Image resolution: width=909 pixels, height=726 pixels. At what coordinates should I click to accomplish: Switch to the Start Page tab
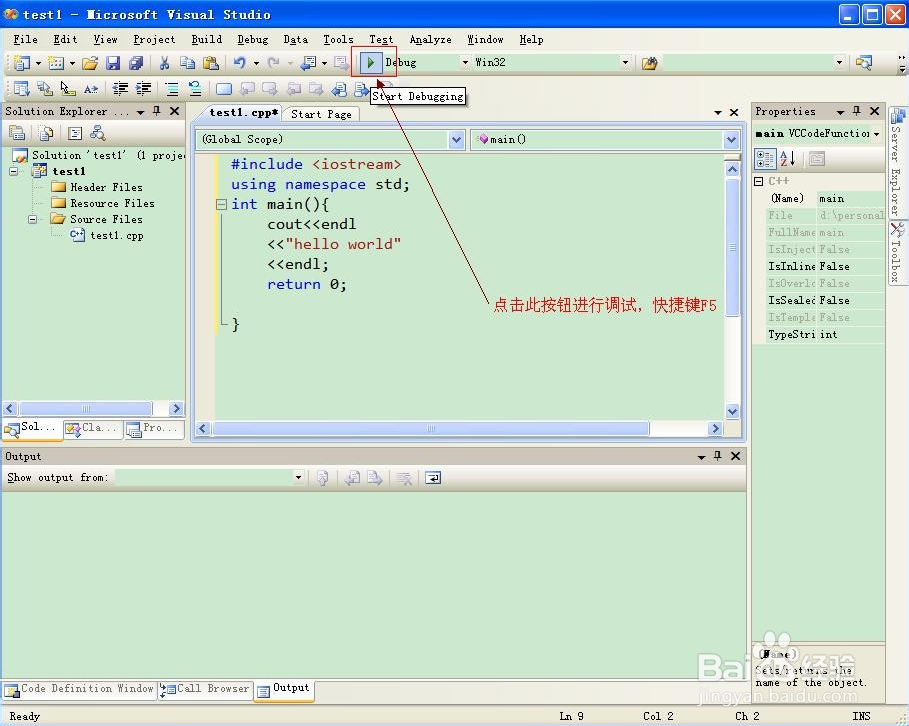(x=321, y=114)
